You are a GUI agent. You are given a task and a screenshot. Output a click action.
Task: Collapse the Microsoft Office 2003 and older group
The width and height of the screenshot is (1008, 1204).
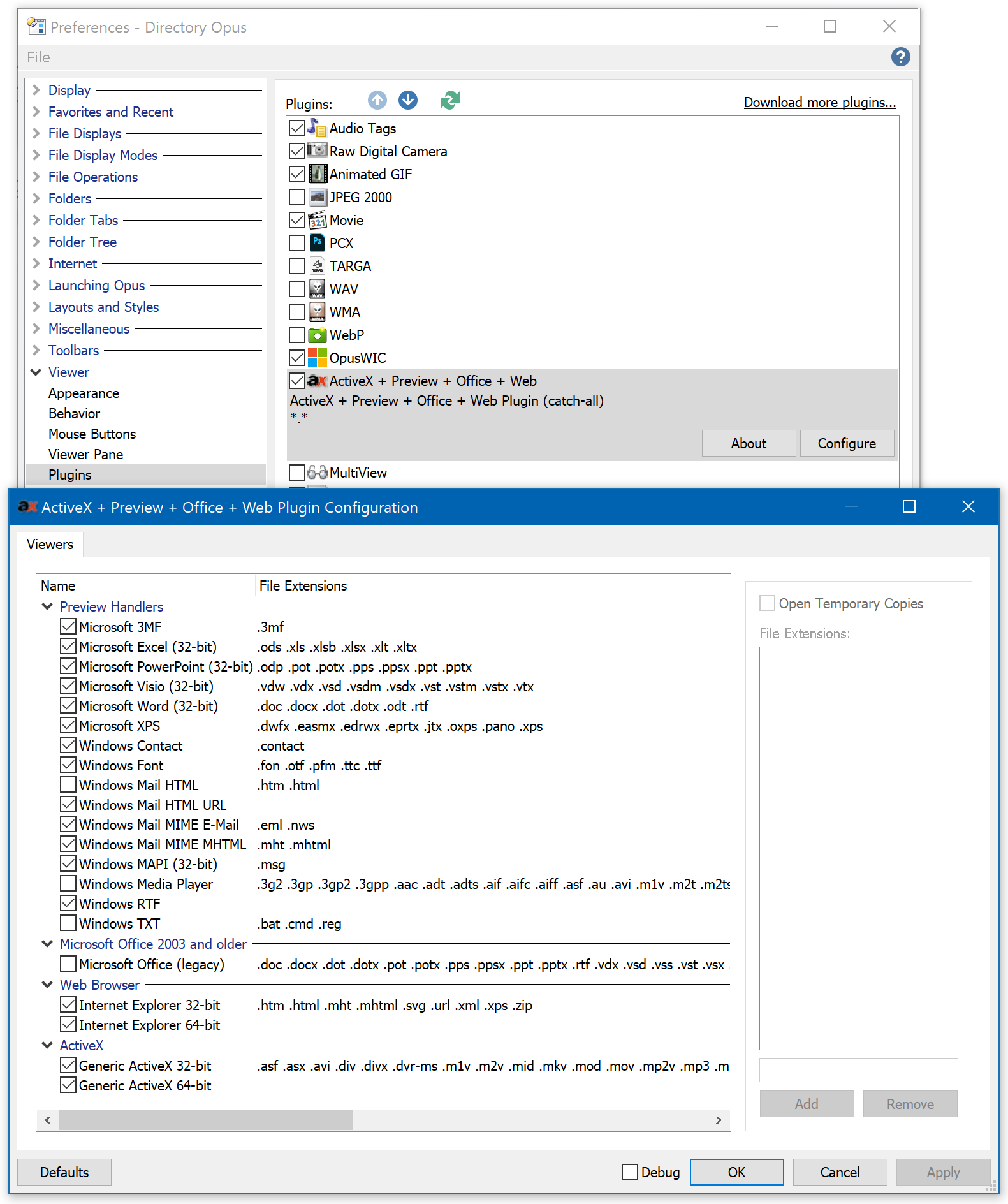pos(47,944)
